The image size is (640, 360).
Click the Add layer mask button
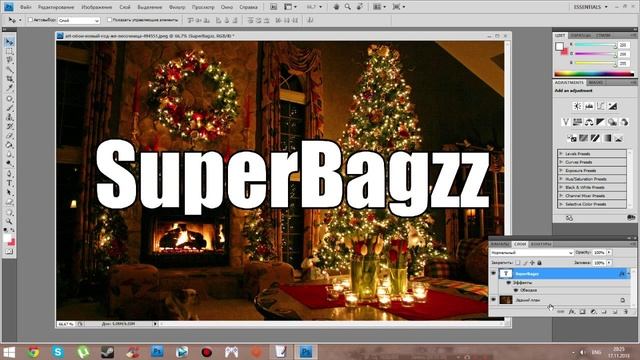click(582, 312)
